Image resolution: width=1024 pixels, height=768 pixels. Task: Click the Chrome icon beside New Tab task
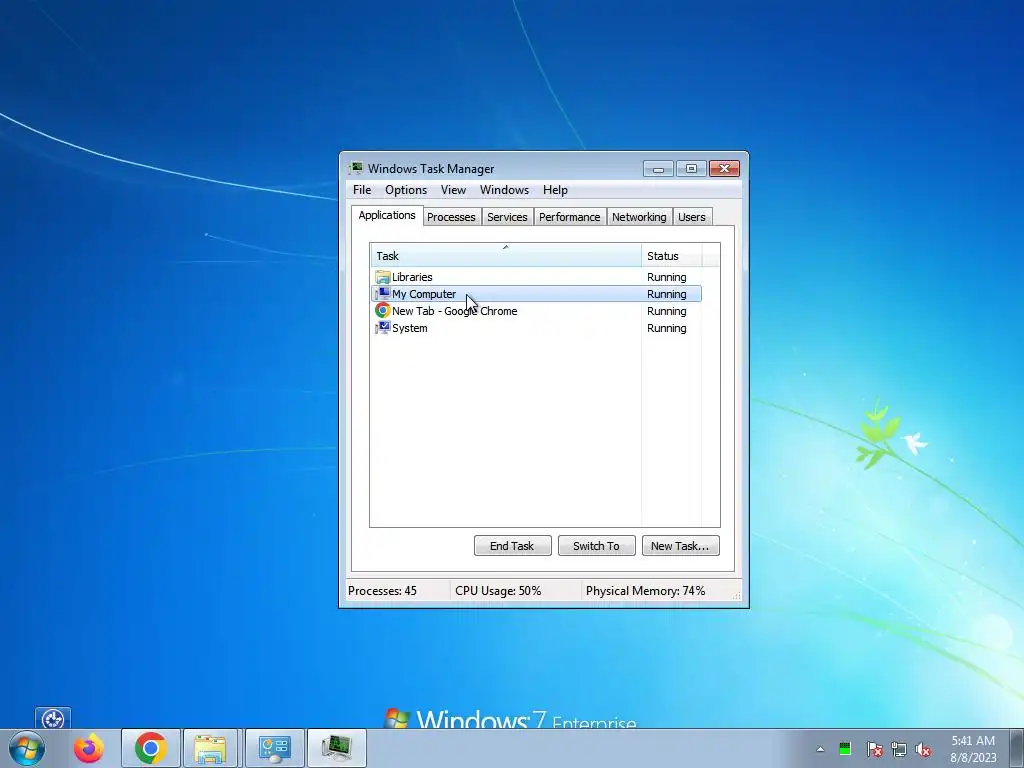[x=383, y=311]
